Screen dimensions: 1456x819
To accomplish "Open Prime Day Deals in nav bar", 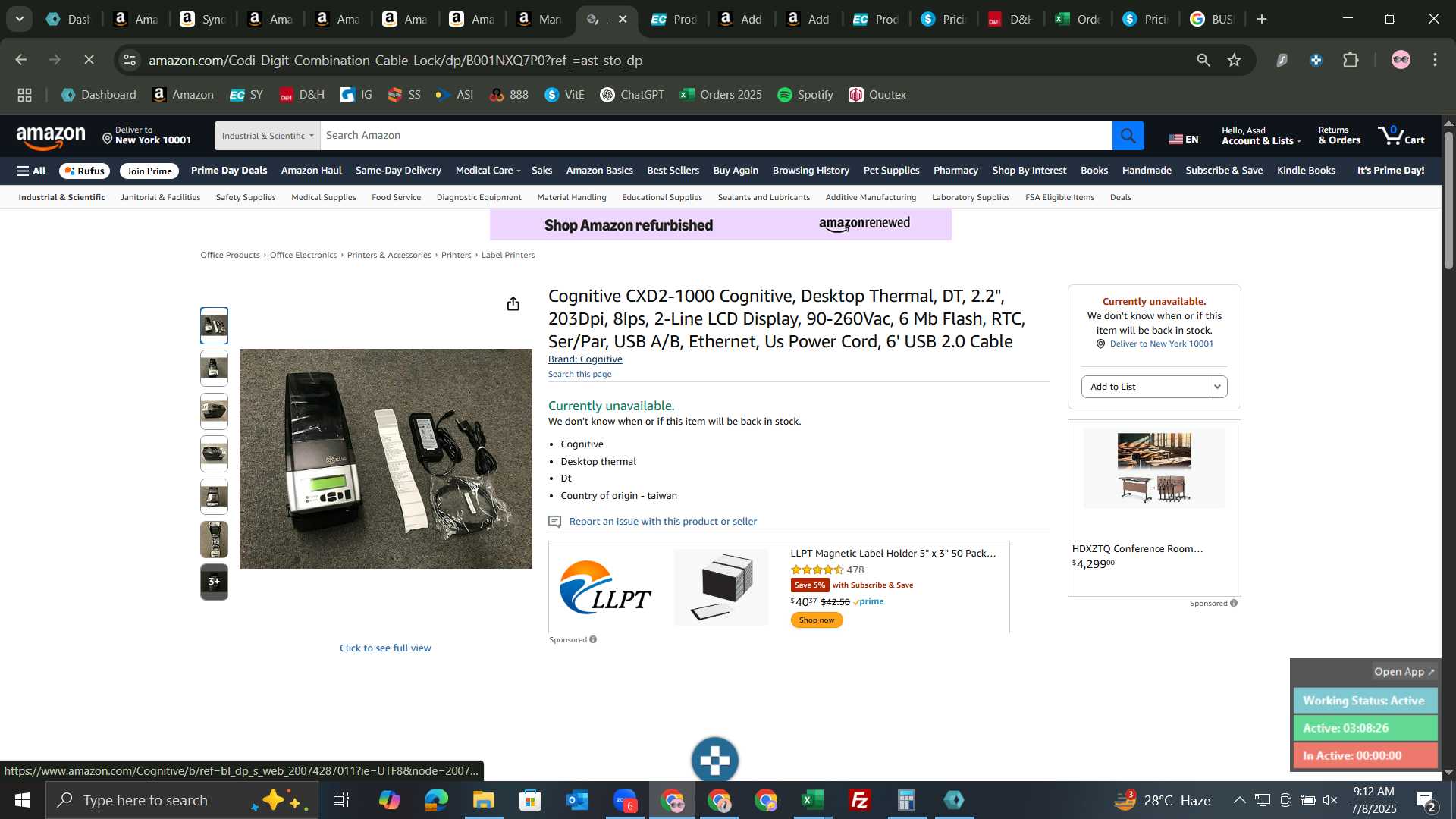I will [x=229, y=171].
